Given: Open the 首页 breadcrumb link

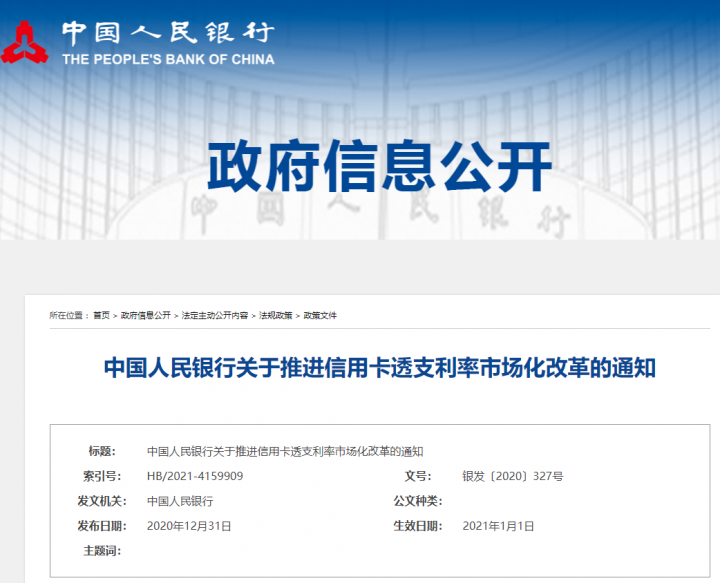Looking at the screenshot, I should tap(101, 315).
